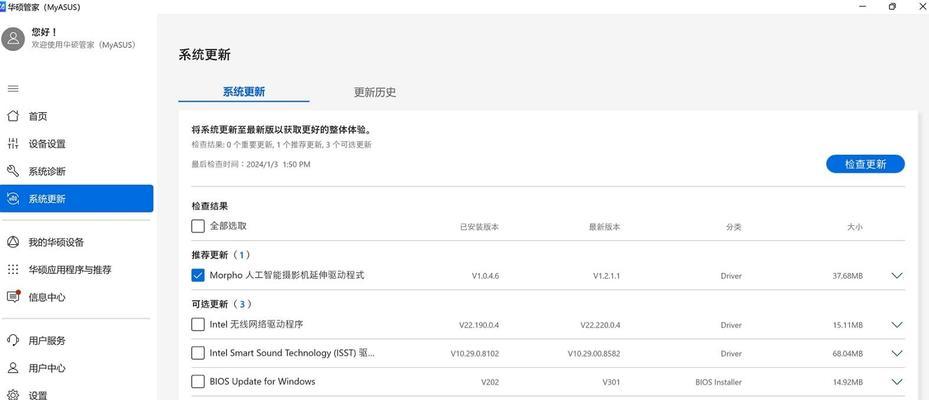Open 首页 in the sidebar
This screenshot has height=400, width=929.
point(38,117)
